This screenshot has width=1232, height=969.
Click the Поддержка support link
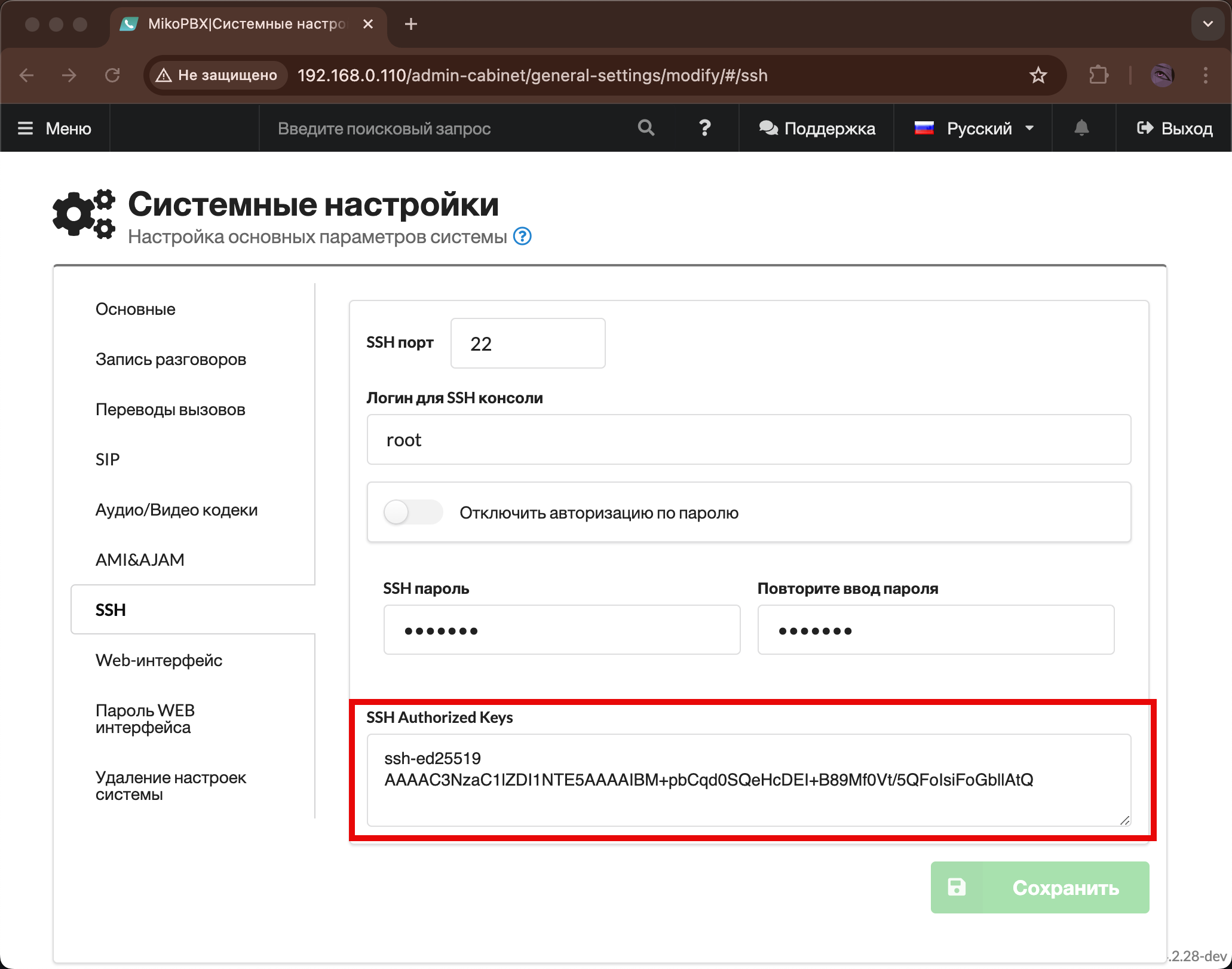(817, 128)
